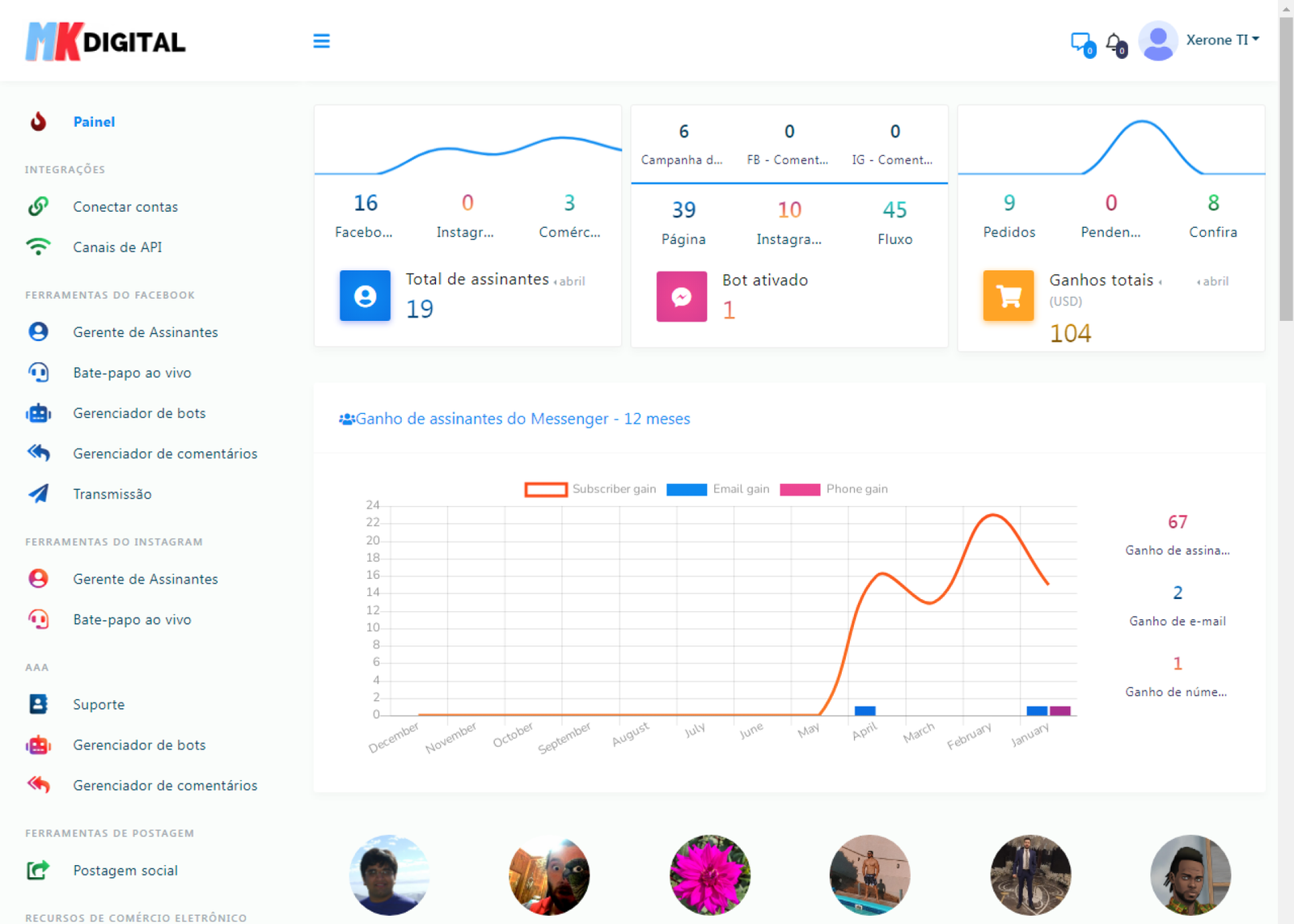Screen dimensions: 1294x924
Task: Open abril month selector for Ganhos totais
Action: point(1213,281)
